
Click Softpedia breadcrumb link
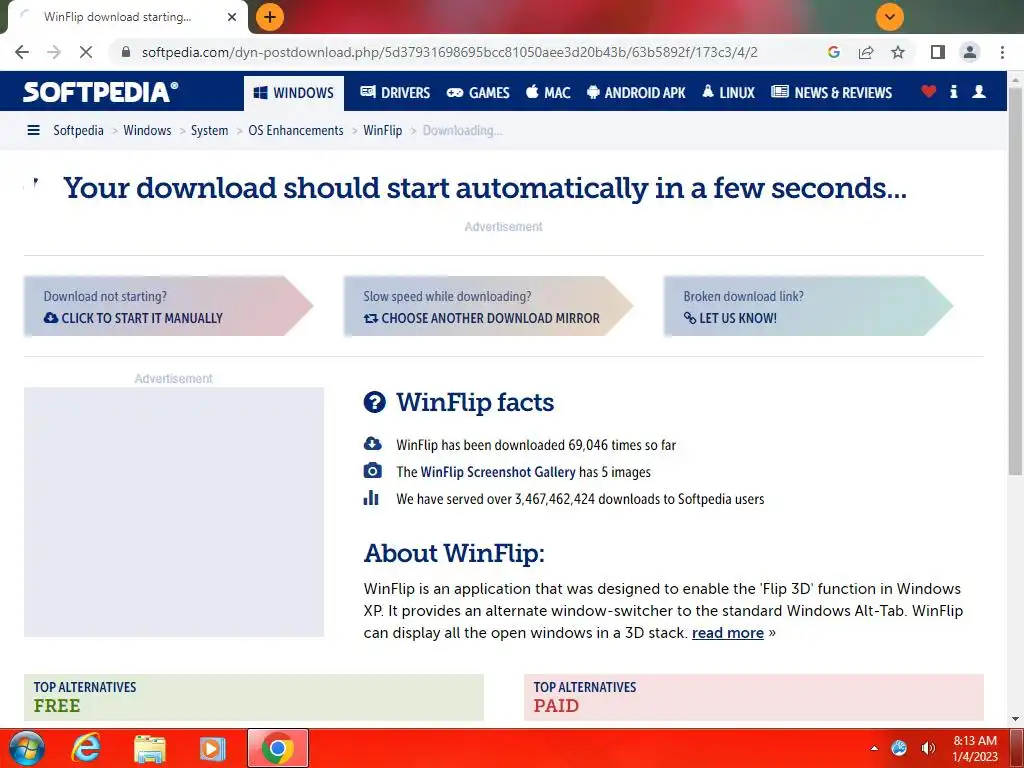click(x=78, y=131)
